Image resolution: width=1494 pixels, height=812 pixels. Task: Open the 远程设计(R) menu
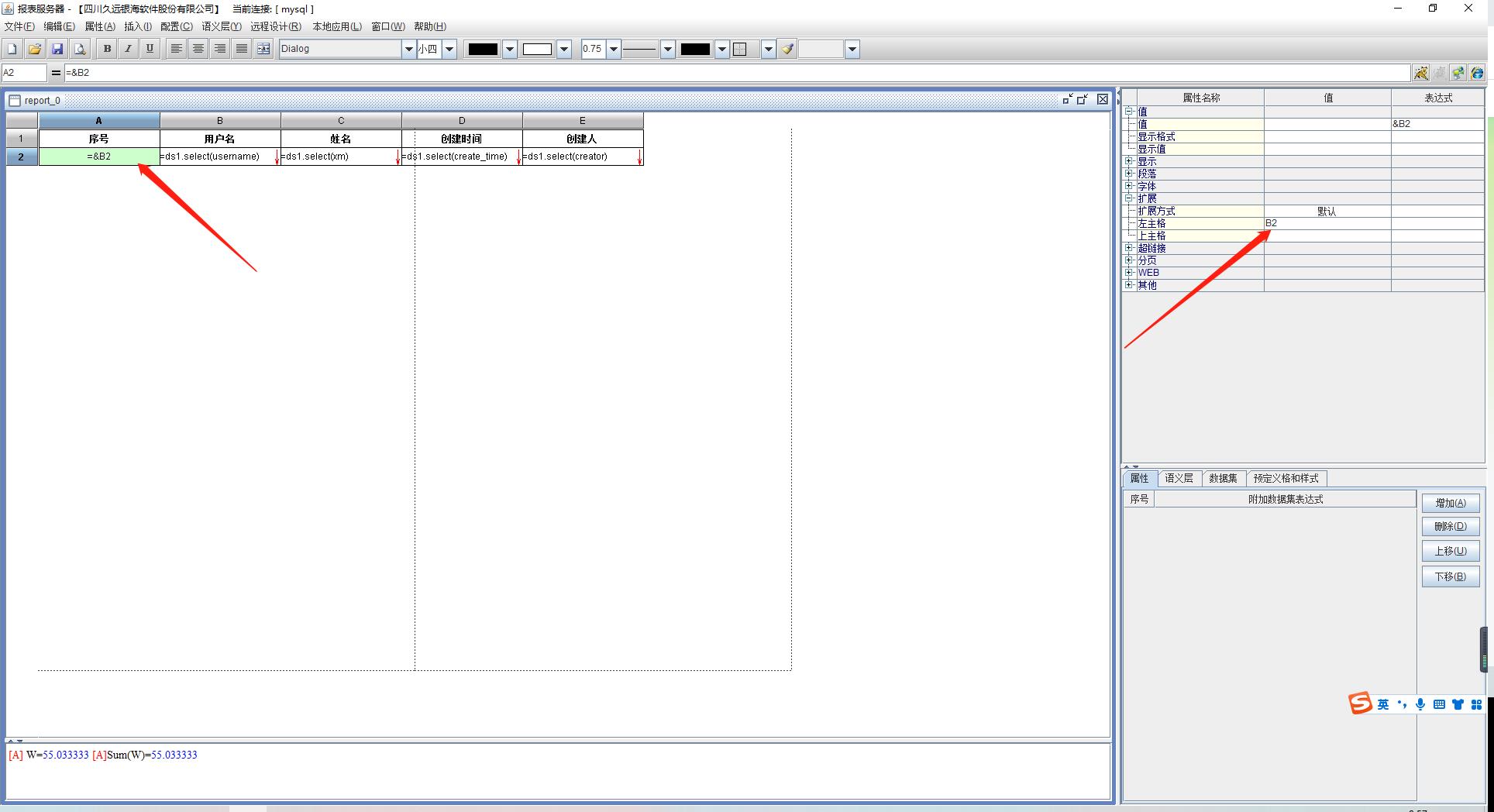pos(276,26)
